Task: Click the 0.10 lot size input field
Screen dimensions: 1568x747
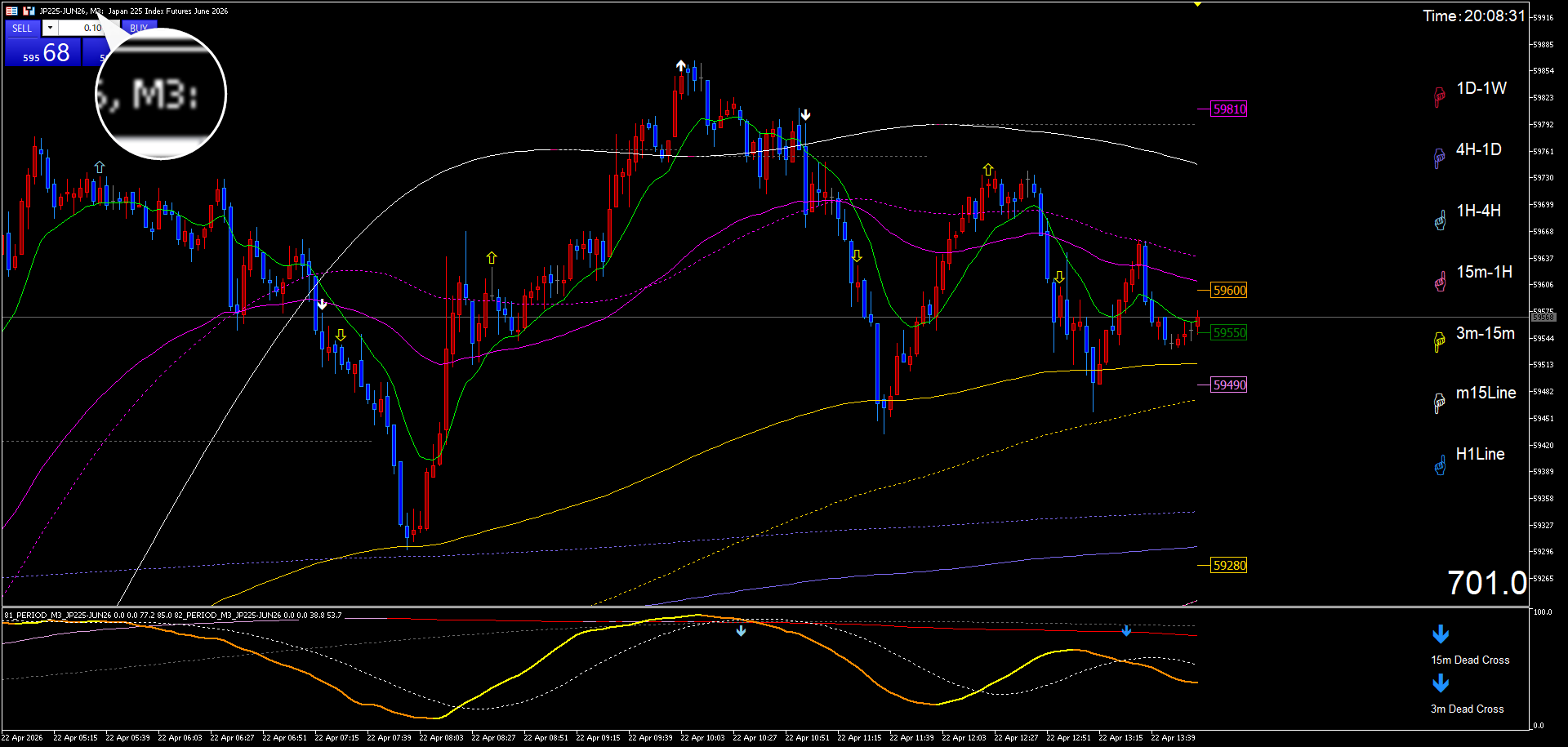Action: point(82,28)
